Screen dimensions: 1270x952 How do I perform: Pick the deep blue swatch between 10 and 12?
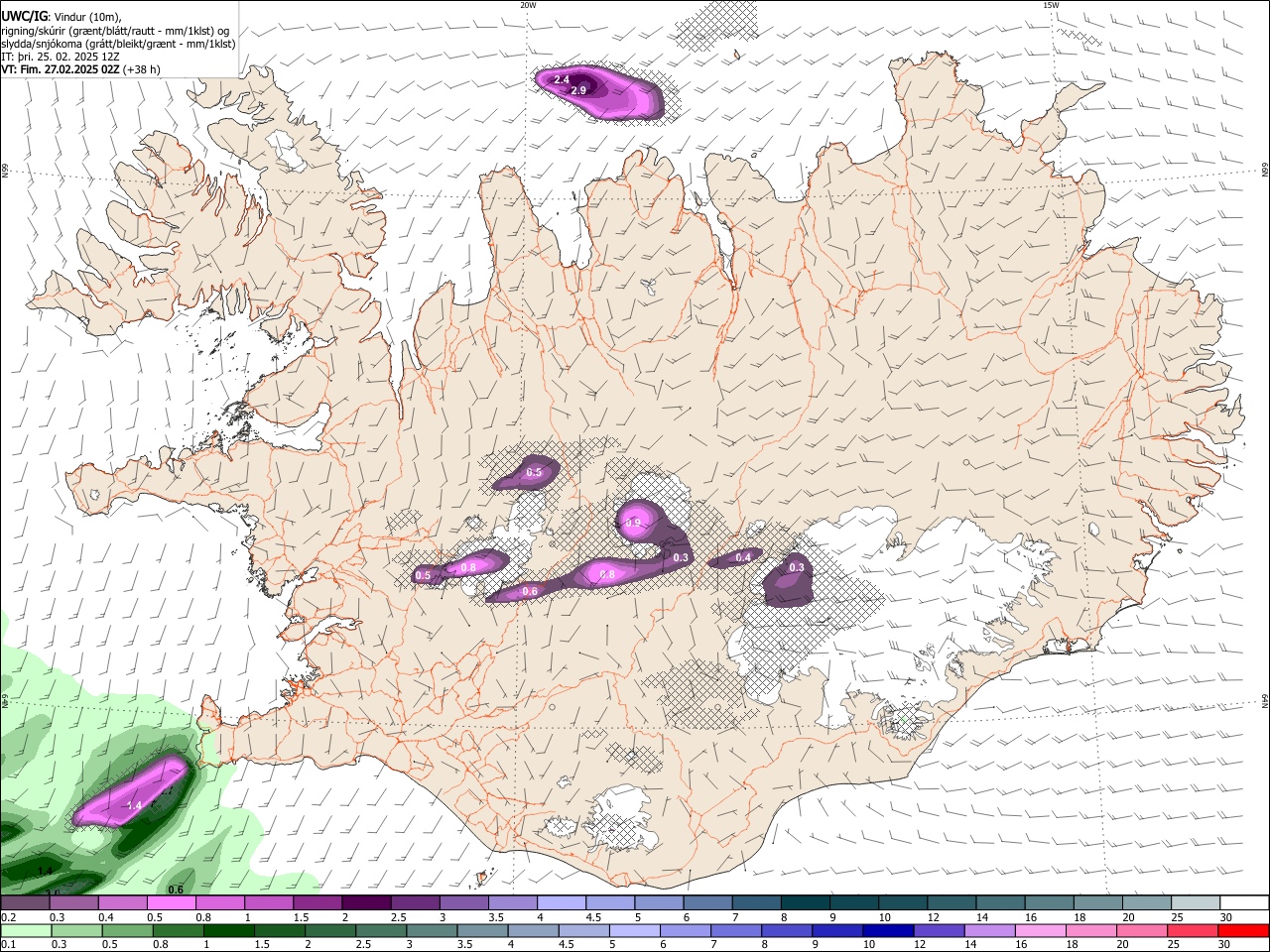[887, 931]
